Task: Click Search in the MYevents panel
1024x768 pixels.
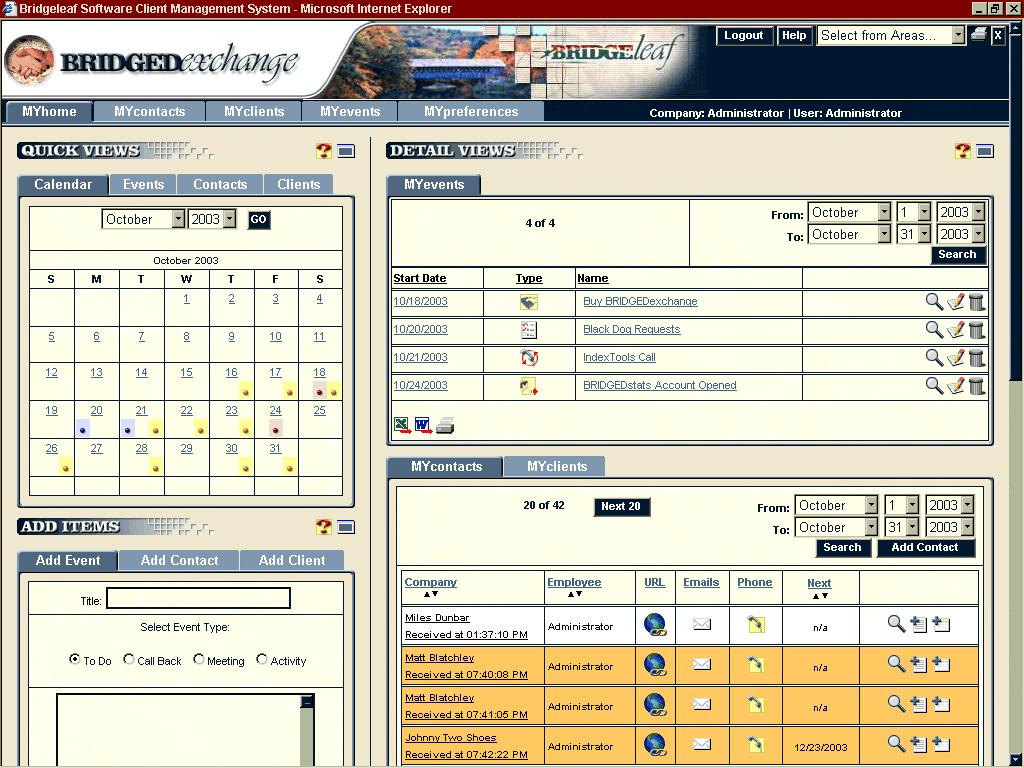Action: pyautogui.click(x=957, y=255)
